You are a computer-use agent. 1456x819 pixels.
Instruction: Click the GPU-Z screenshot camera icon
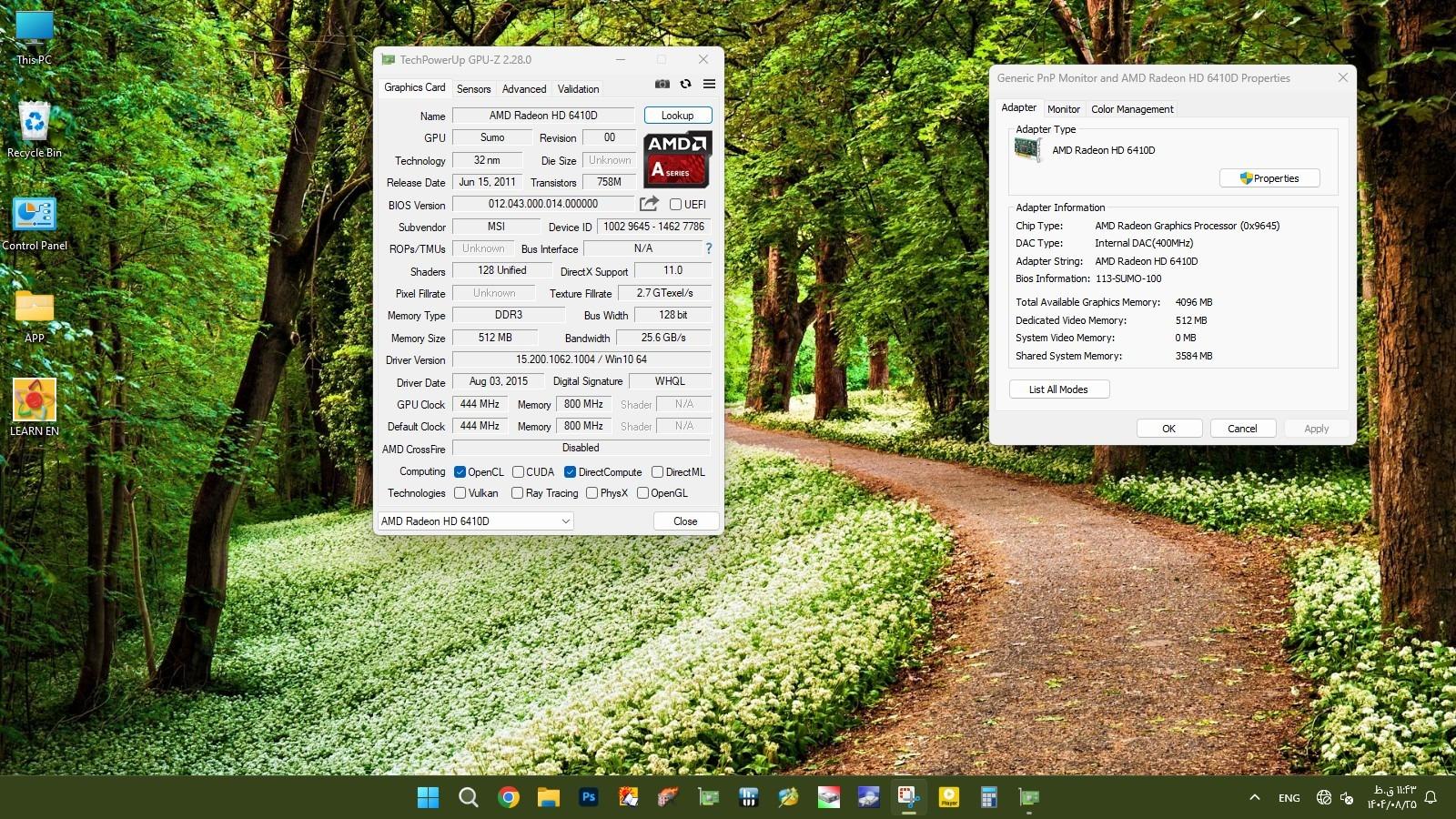pyautogui.click(x=662, y=84)
